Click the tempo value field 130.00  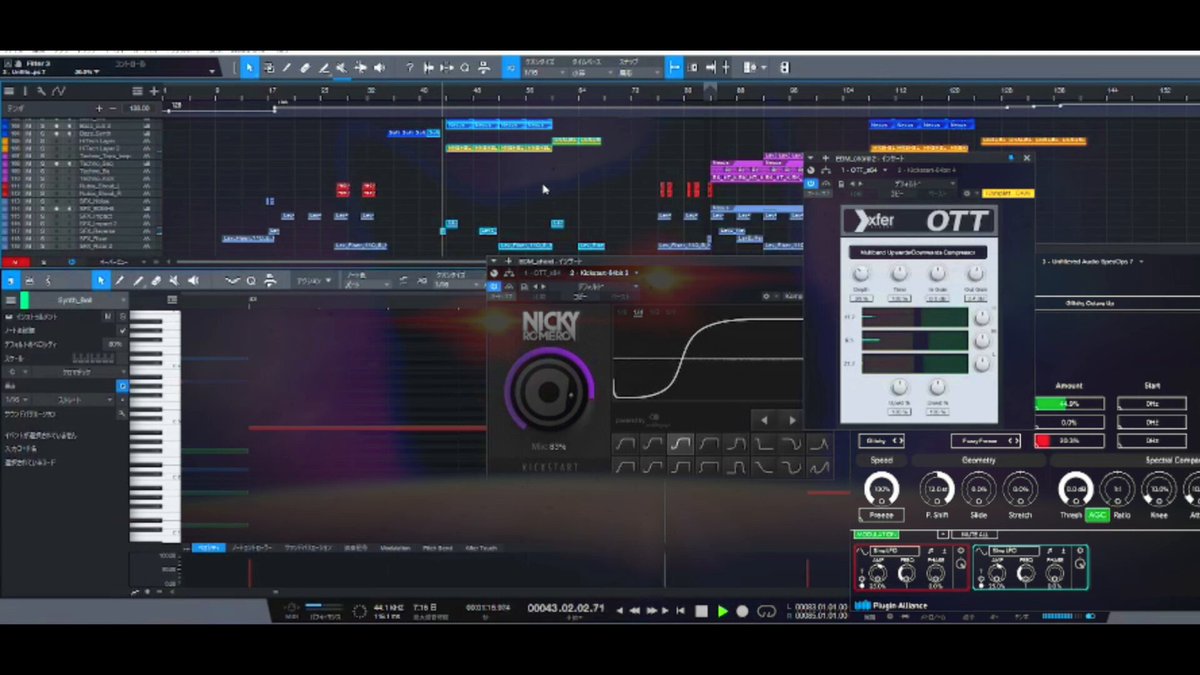139,108
